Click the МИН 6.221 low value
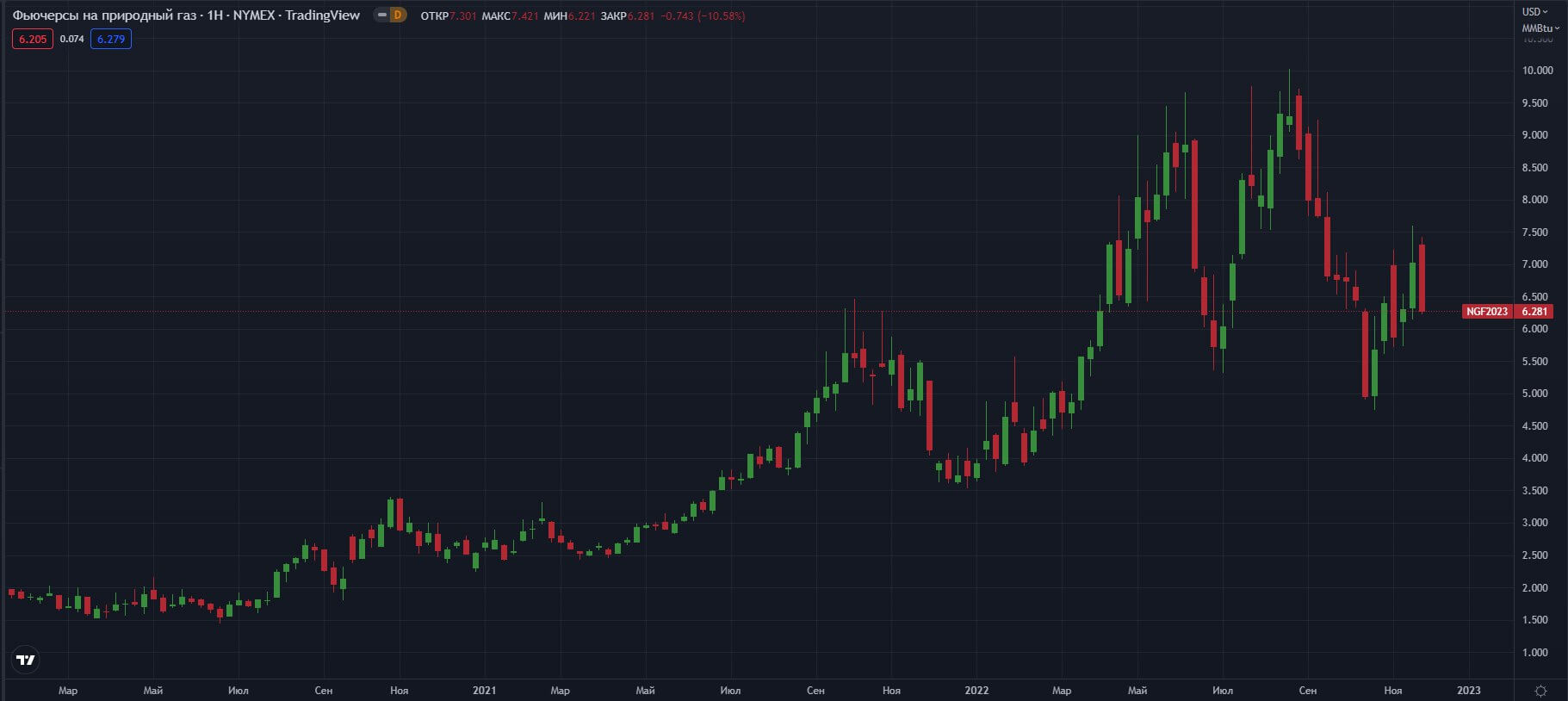This screenshot has width=1568, height=701. [x=570, y=16]
